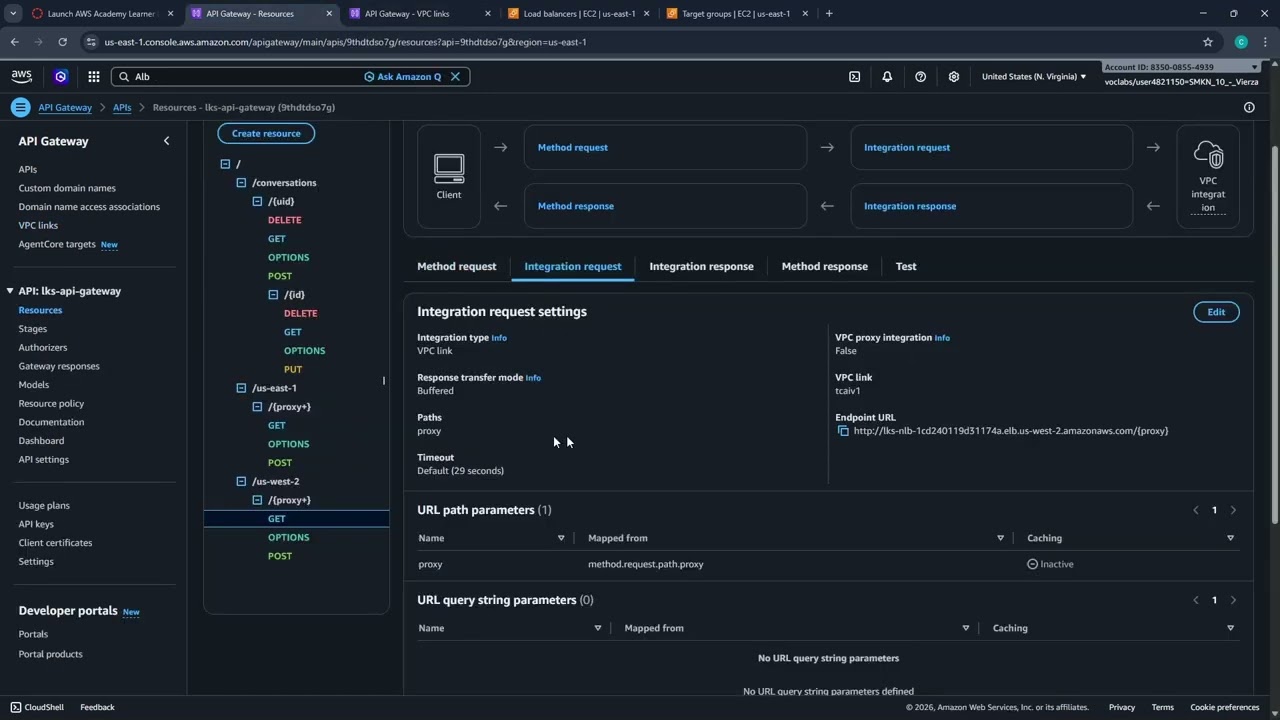Open CloudShell from the bottom bar
This screenshot has width=1280, height=720.
pyautogui.click(x=37, y=707)
